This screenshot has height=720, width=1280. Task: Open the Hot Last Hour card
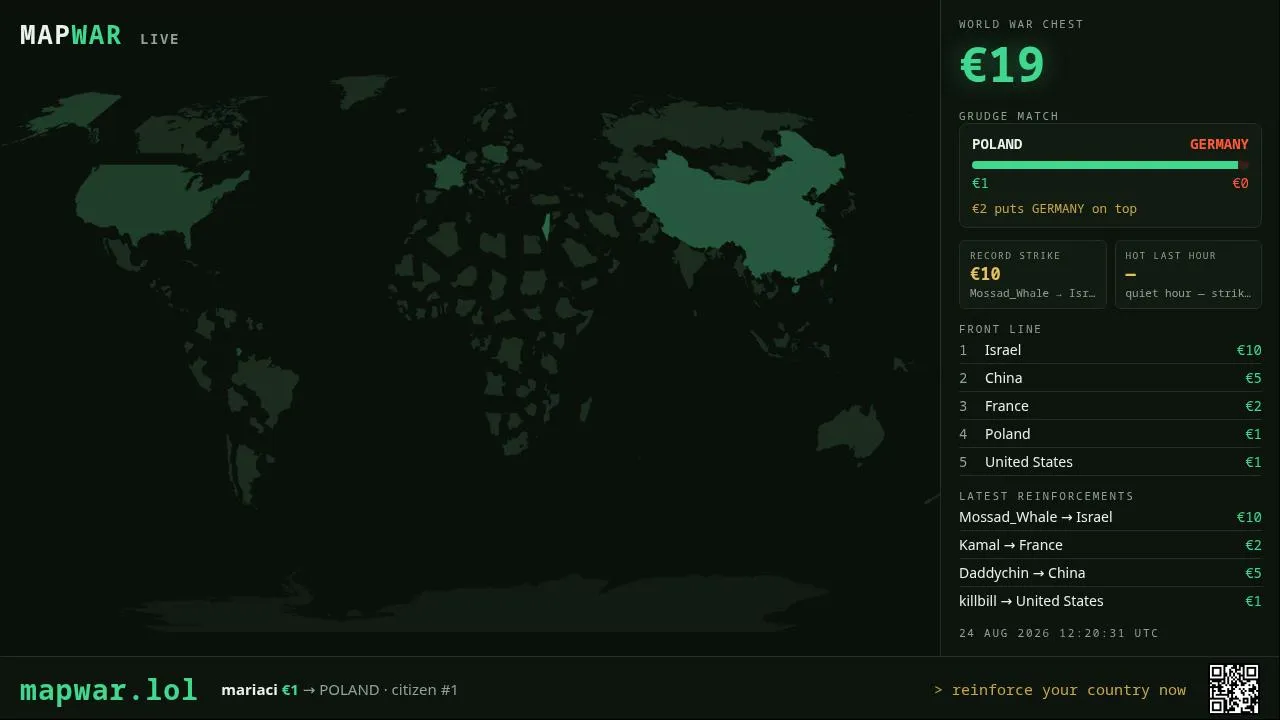pyautogui.click(x=1188, y=274)
